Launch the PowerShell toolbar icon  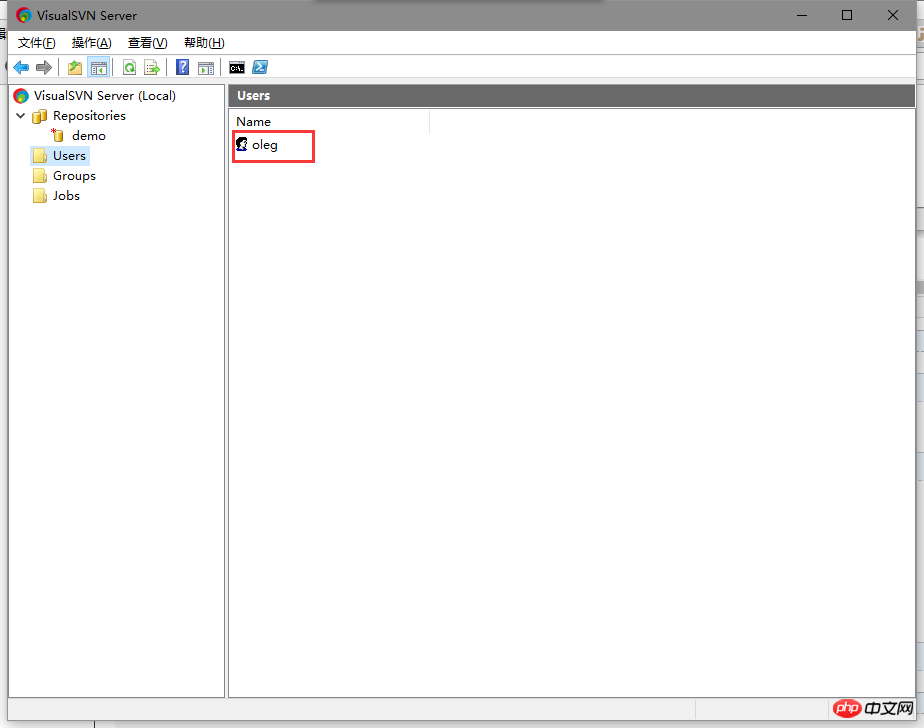pos(260,67)
